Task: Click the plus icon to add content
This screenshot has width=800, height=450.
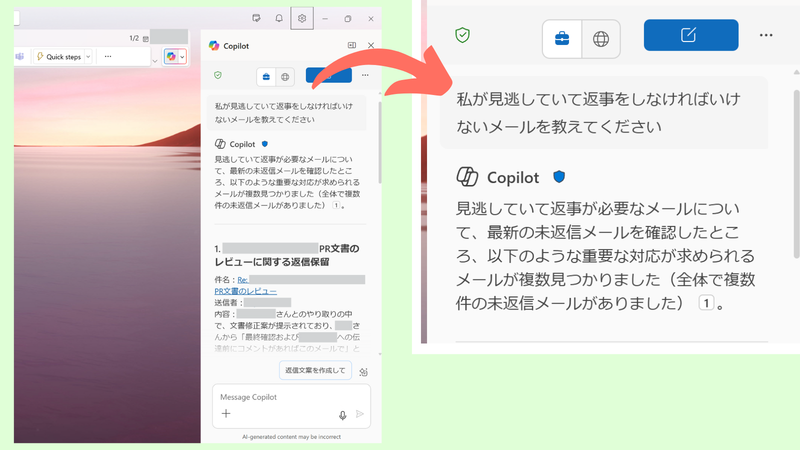Action: (x=226, y=414)
